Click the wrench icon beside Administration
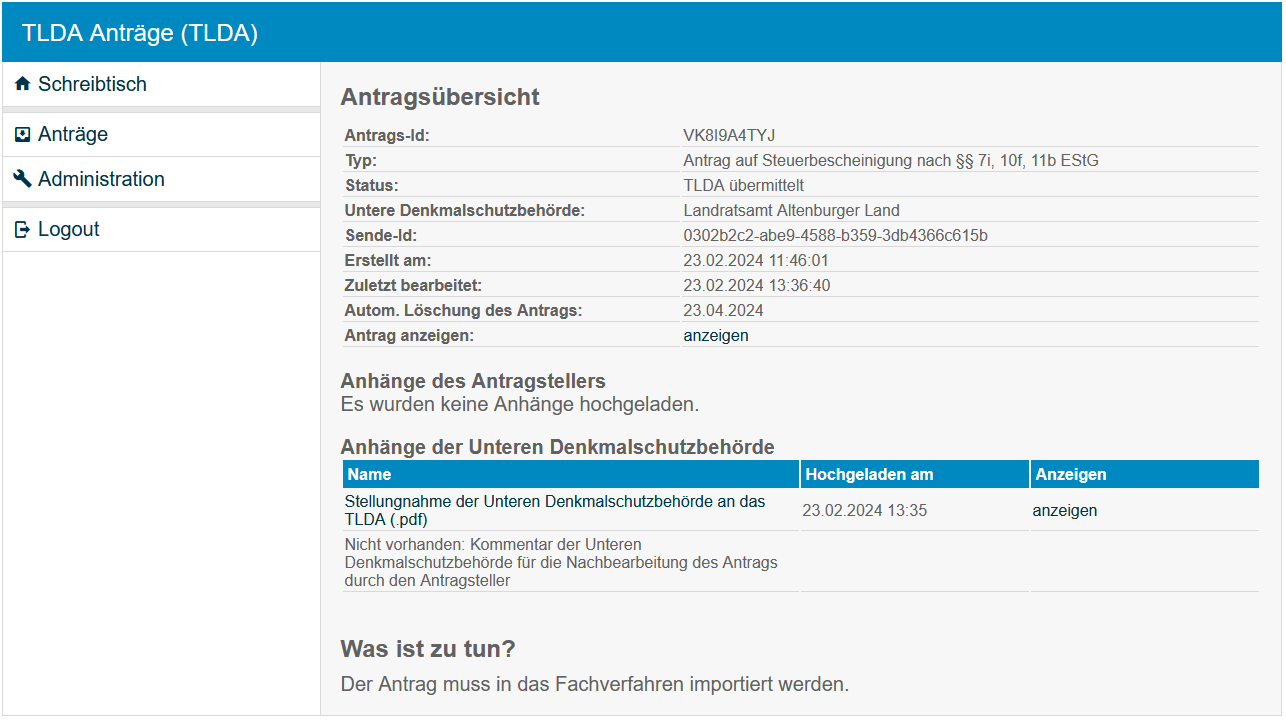1286x721 pixels. point(23,180)
